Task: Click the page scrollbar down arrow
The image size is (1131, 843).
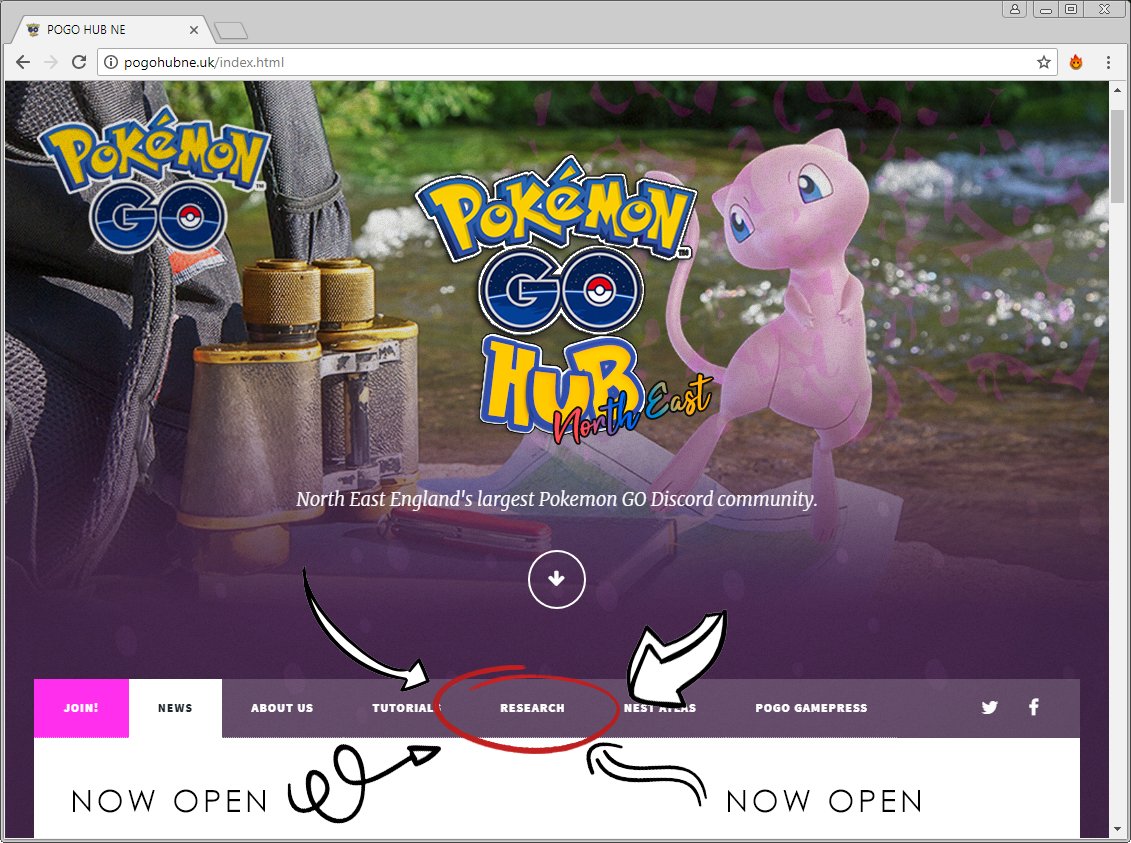Action: 1118,829
